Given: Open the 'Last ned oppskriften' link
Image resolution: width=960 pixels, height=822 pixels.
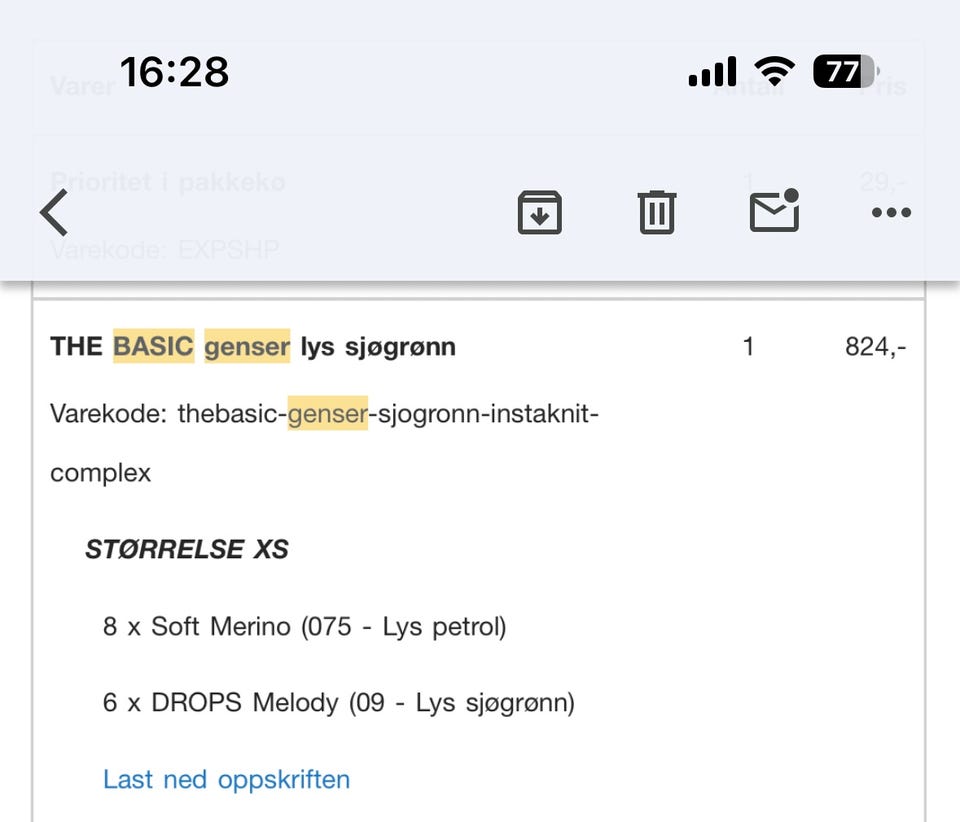Looking at the screenshot, I should tap(226, 779).
